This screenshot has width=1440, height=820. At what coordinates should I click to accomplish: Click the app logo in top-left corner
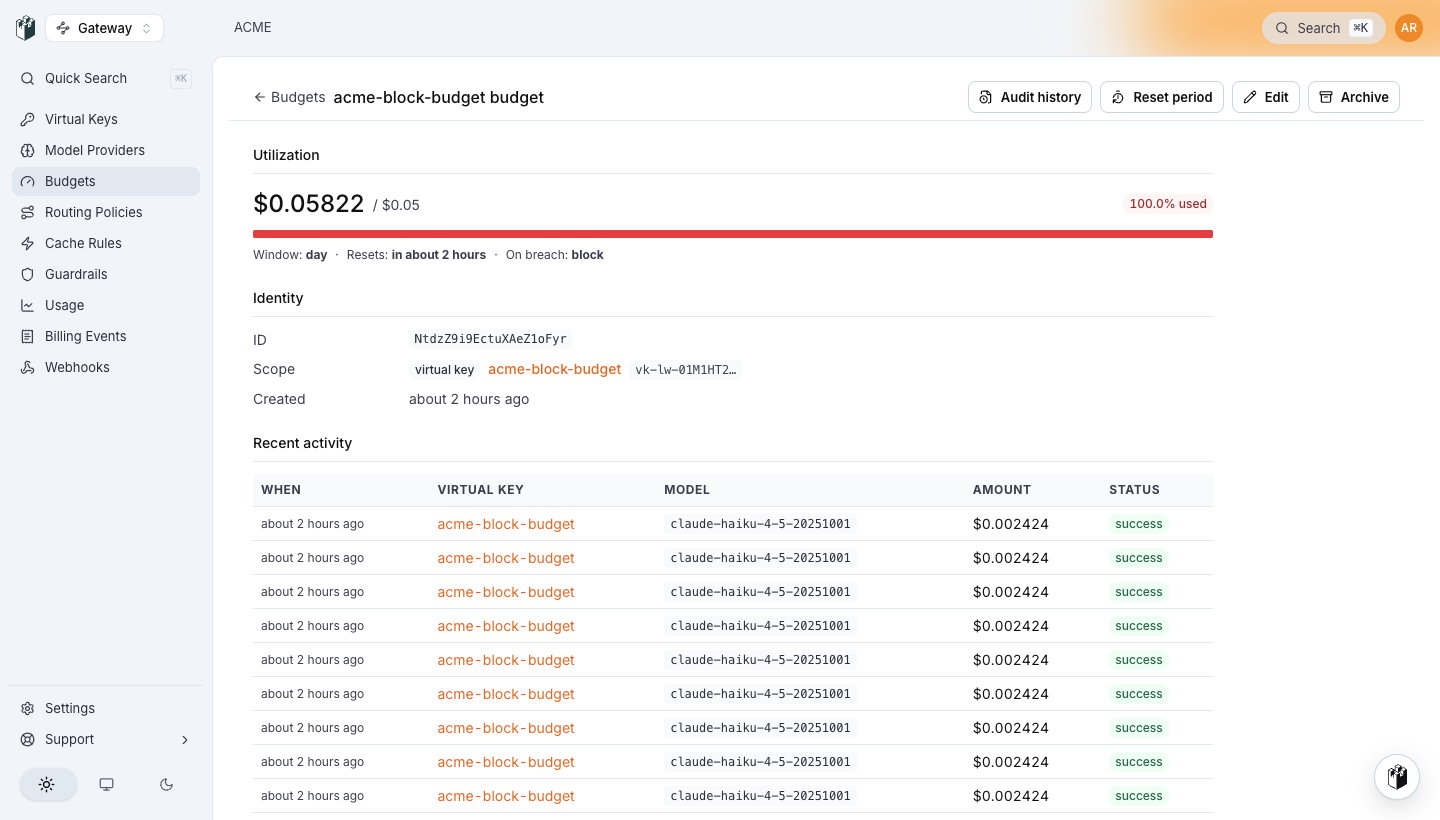pos(26,28)
